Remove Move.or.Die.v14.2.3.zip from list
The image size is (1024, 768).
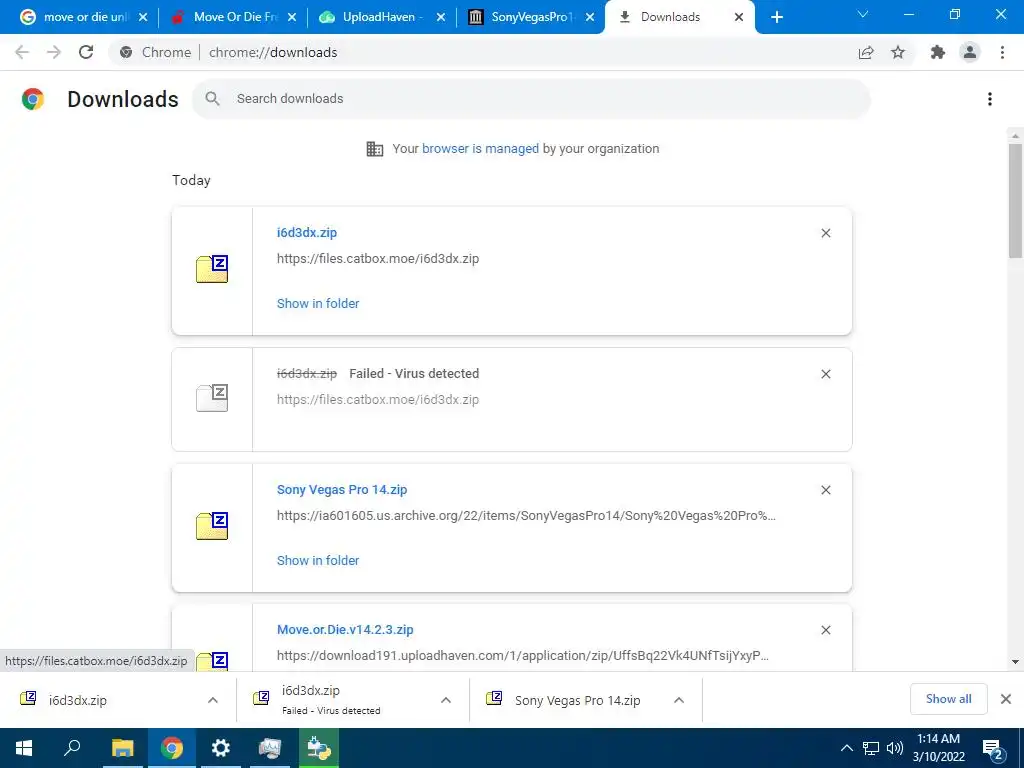pos(826,630)
